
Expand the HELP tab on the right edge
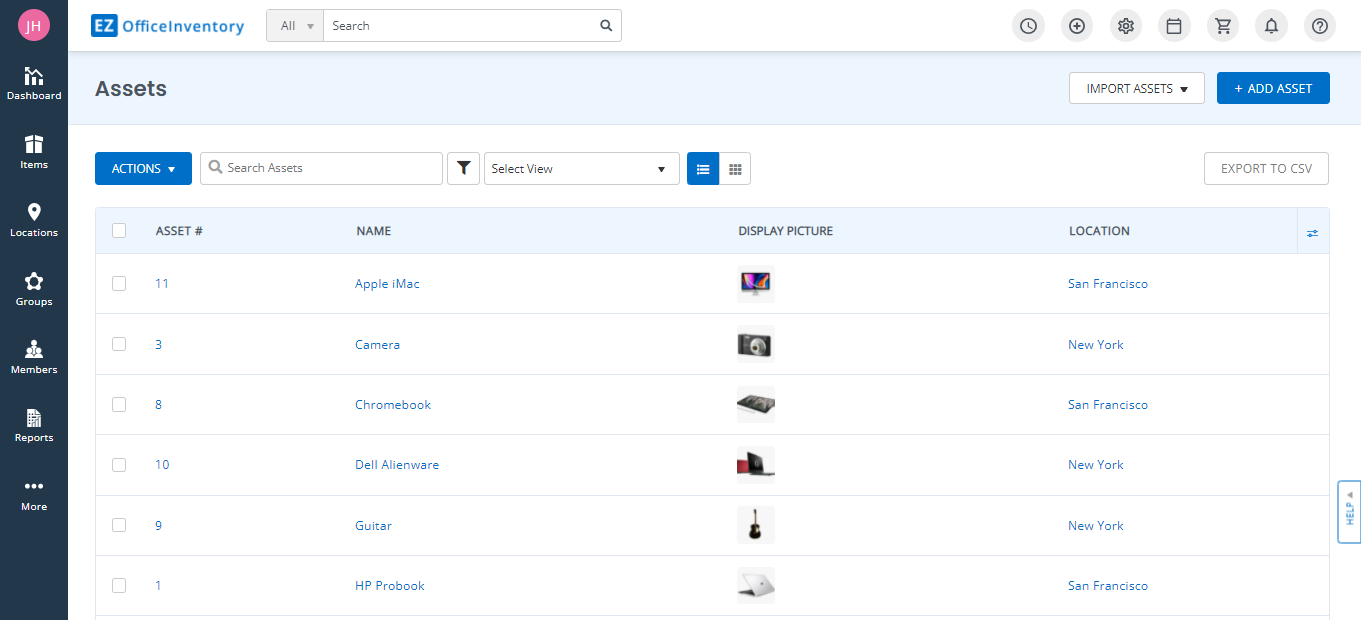click(1348, 511)
